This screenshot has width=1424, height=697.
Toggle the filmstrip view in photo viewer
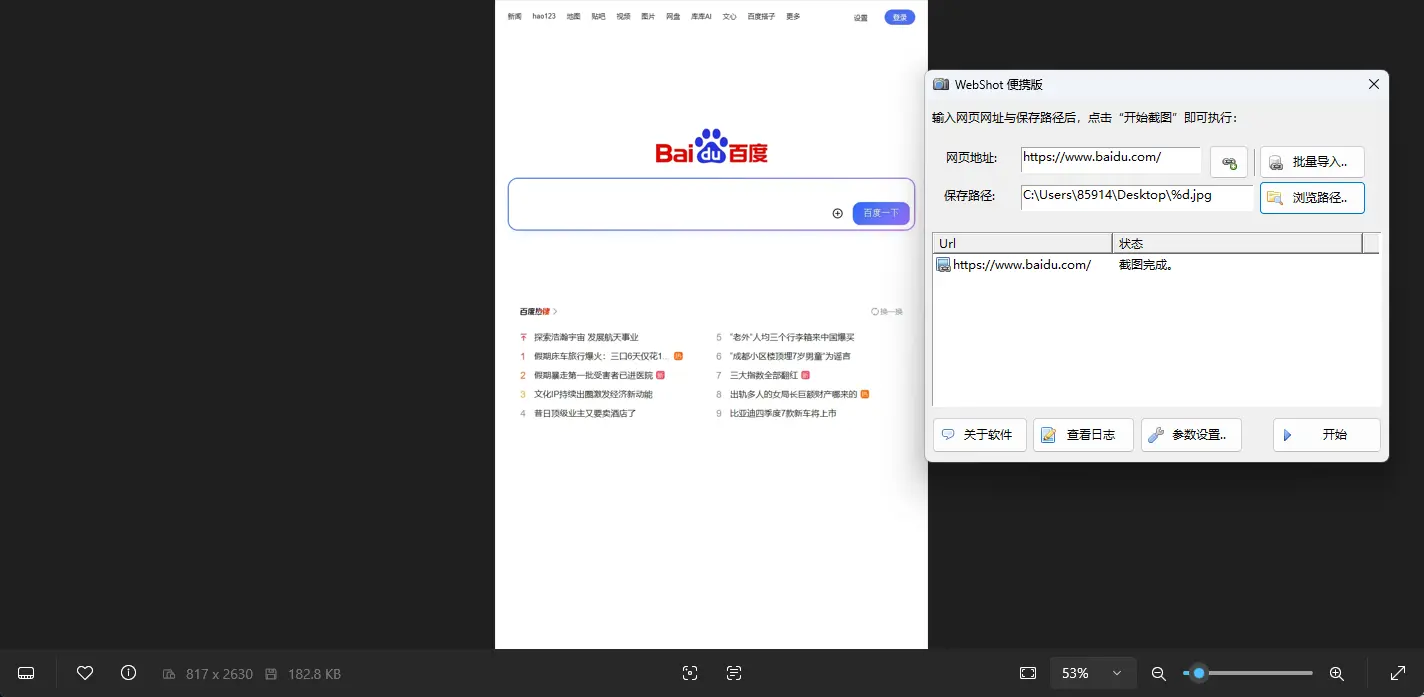click(x=27, y=673)
